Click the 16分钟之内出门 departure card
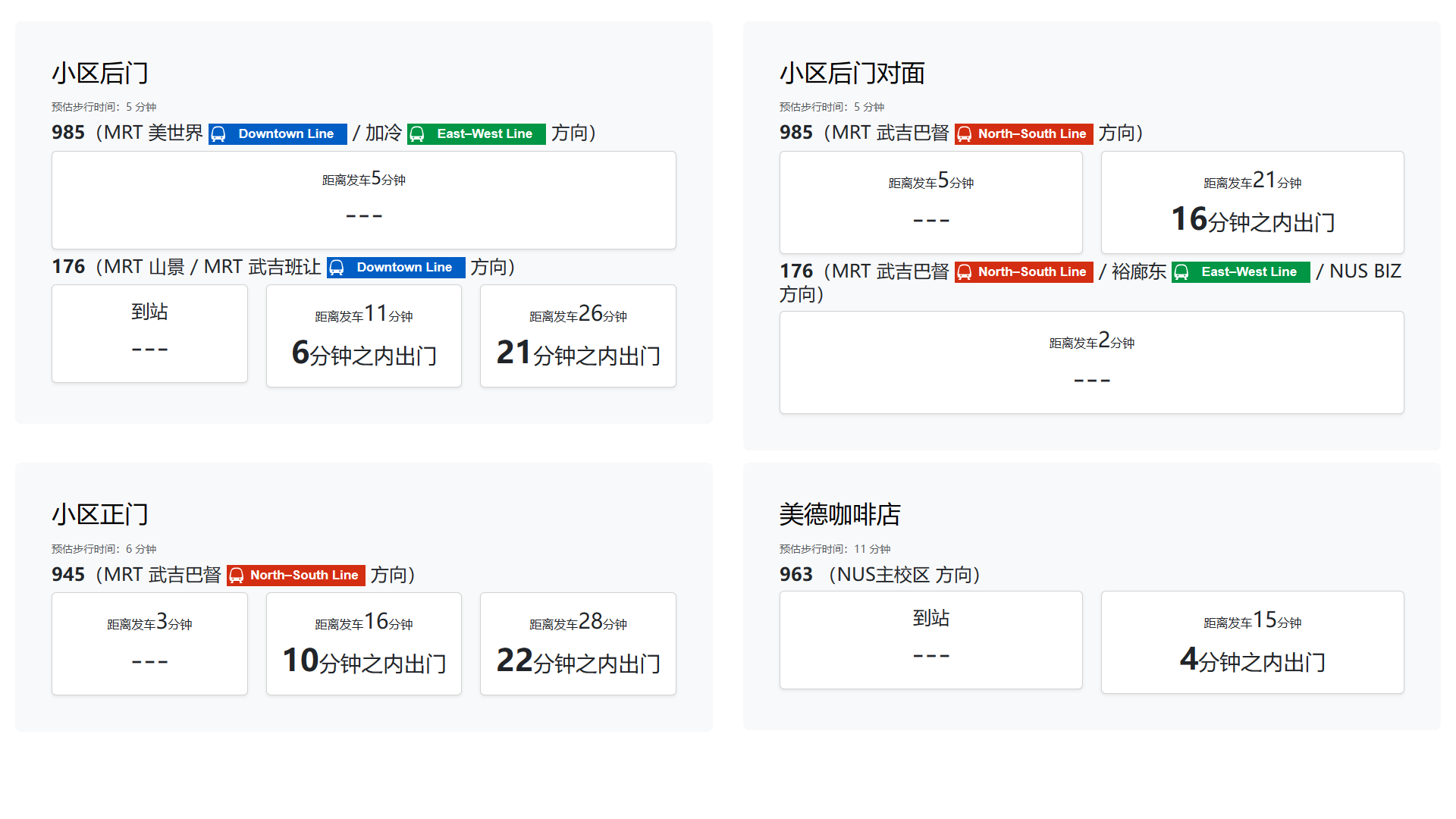This screenshot has width=1456, height=819. 1251,202
